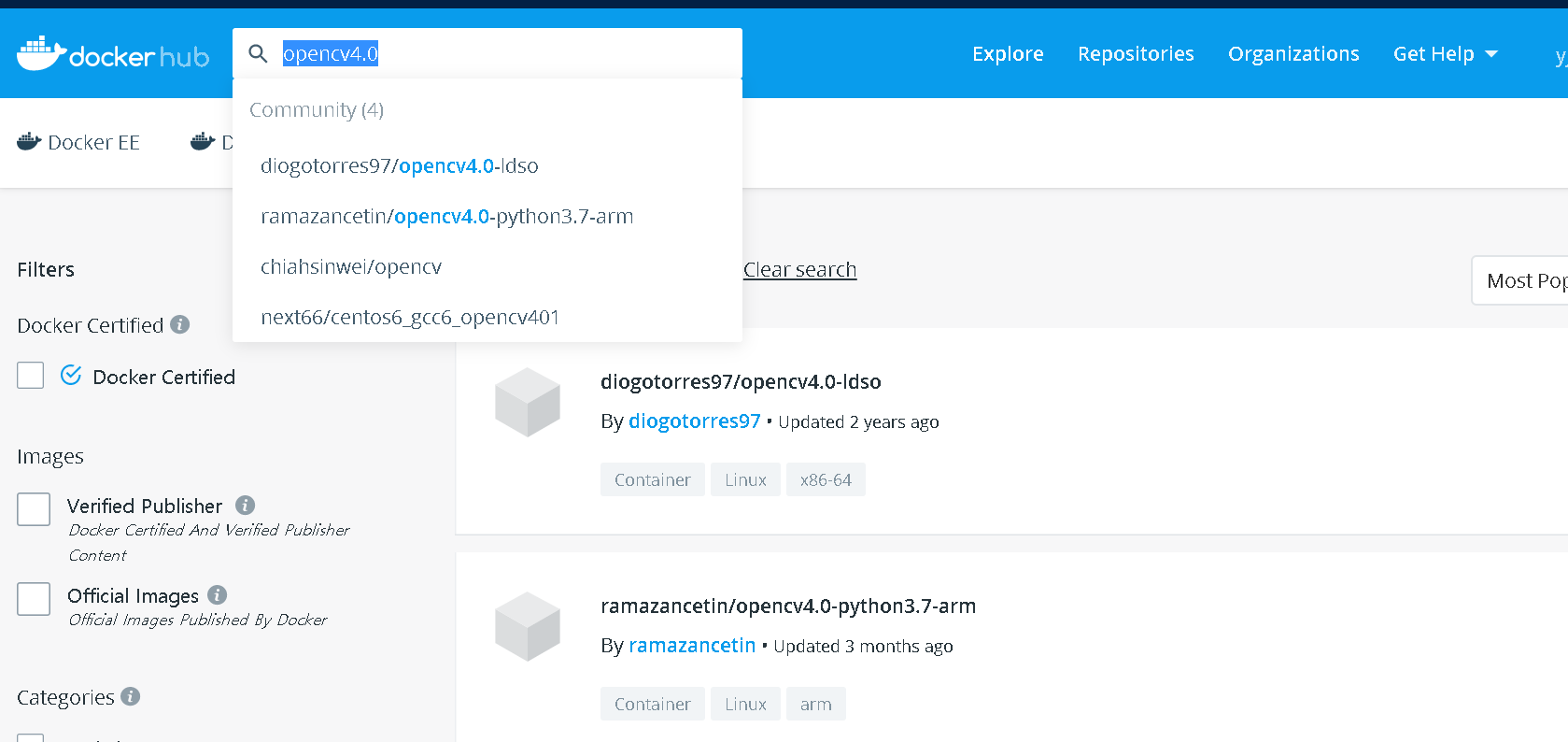
Task: Show Verified Publisher info tooltip icon
Action: point(245,506)
